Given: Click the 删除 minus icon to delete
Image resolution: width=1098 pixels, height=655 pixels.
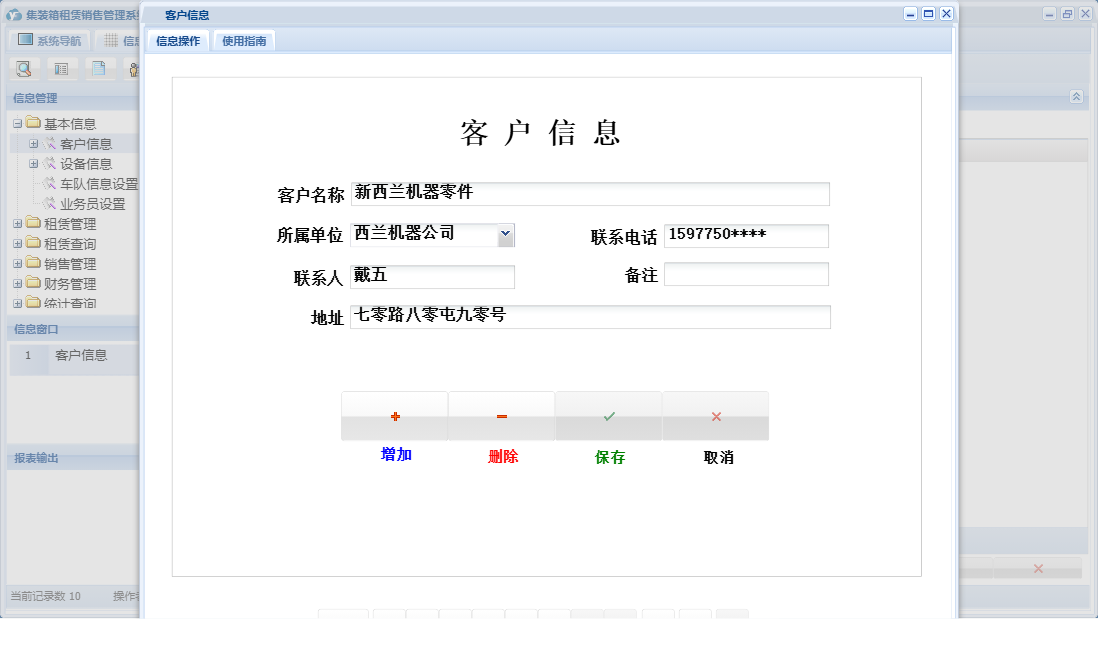Looking at the screenshot, I should click(x=501, y=415).
